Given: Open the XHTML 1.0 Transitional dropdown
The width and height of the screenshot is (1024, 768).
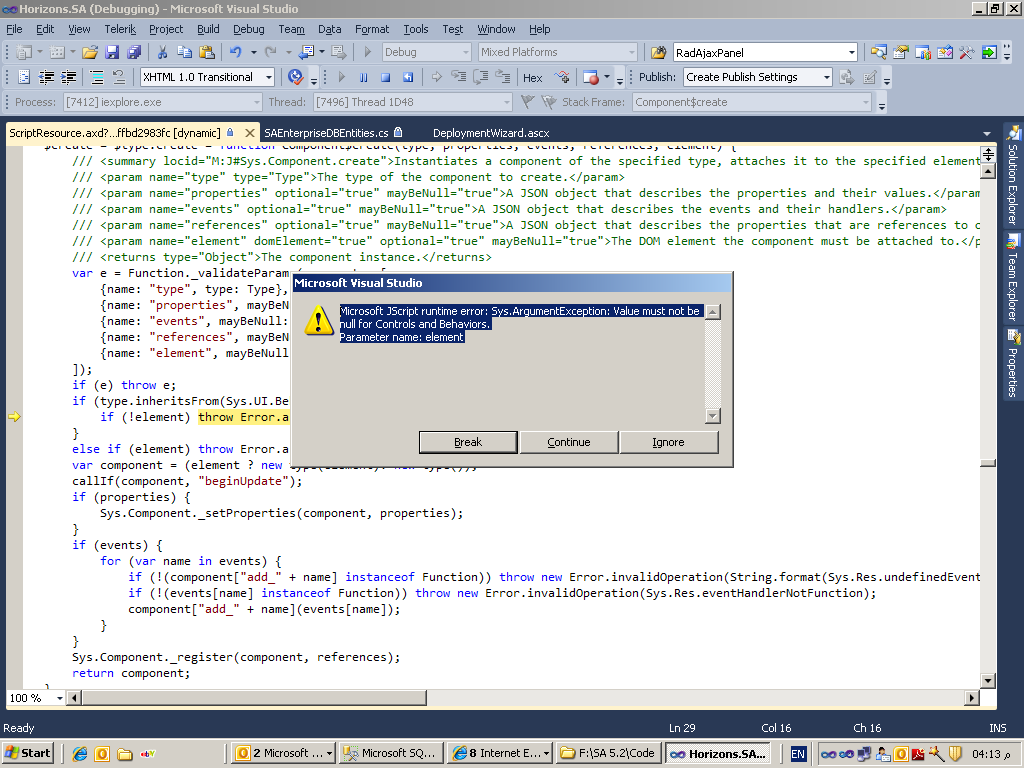Looking at the screenshot, I should [269, 77].
